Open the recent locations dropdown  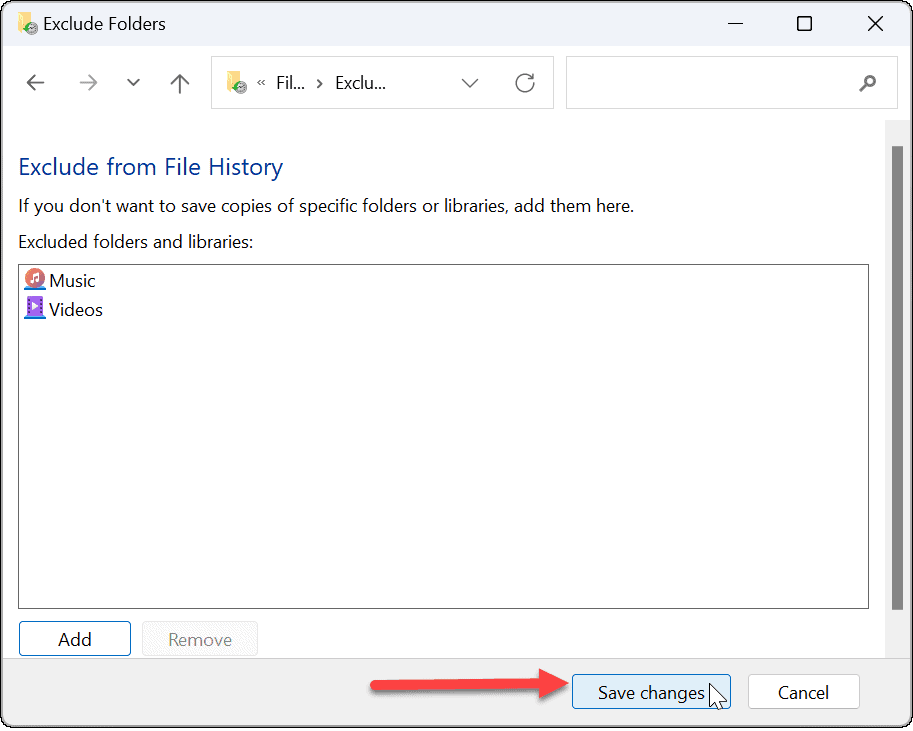133,83
